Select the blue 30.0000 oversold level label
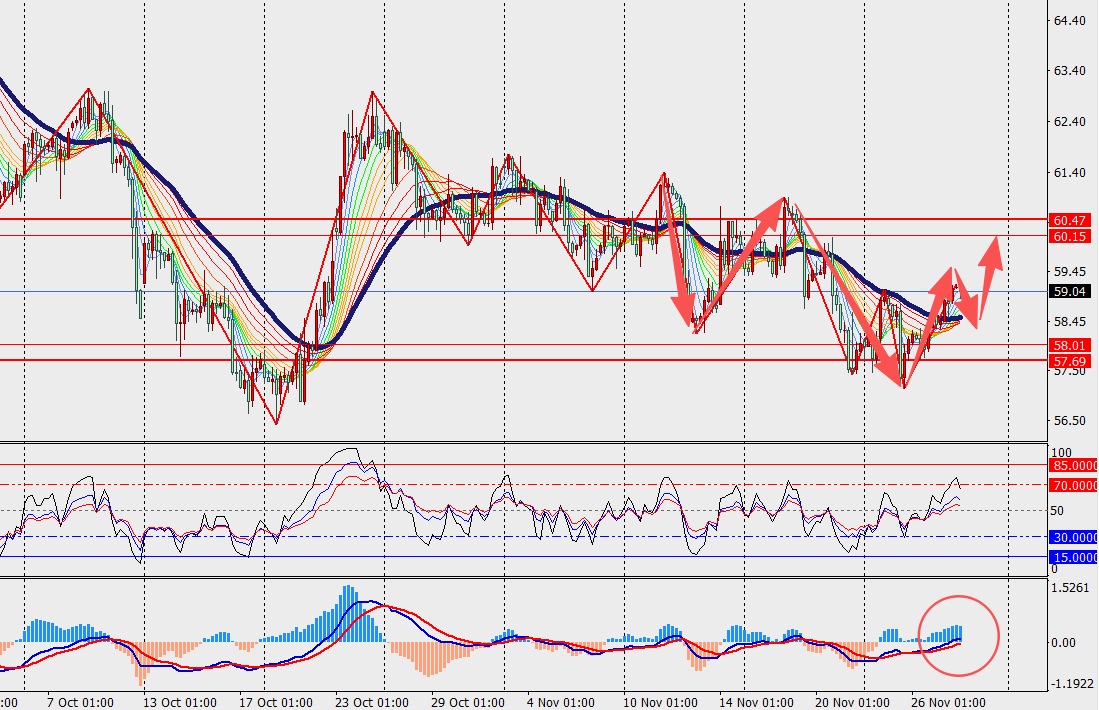The width and height of the screenshot is (1099, 710). [1075, 537]
